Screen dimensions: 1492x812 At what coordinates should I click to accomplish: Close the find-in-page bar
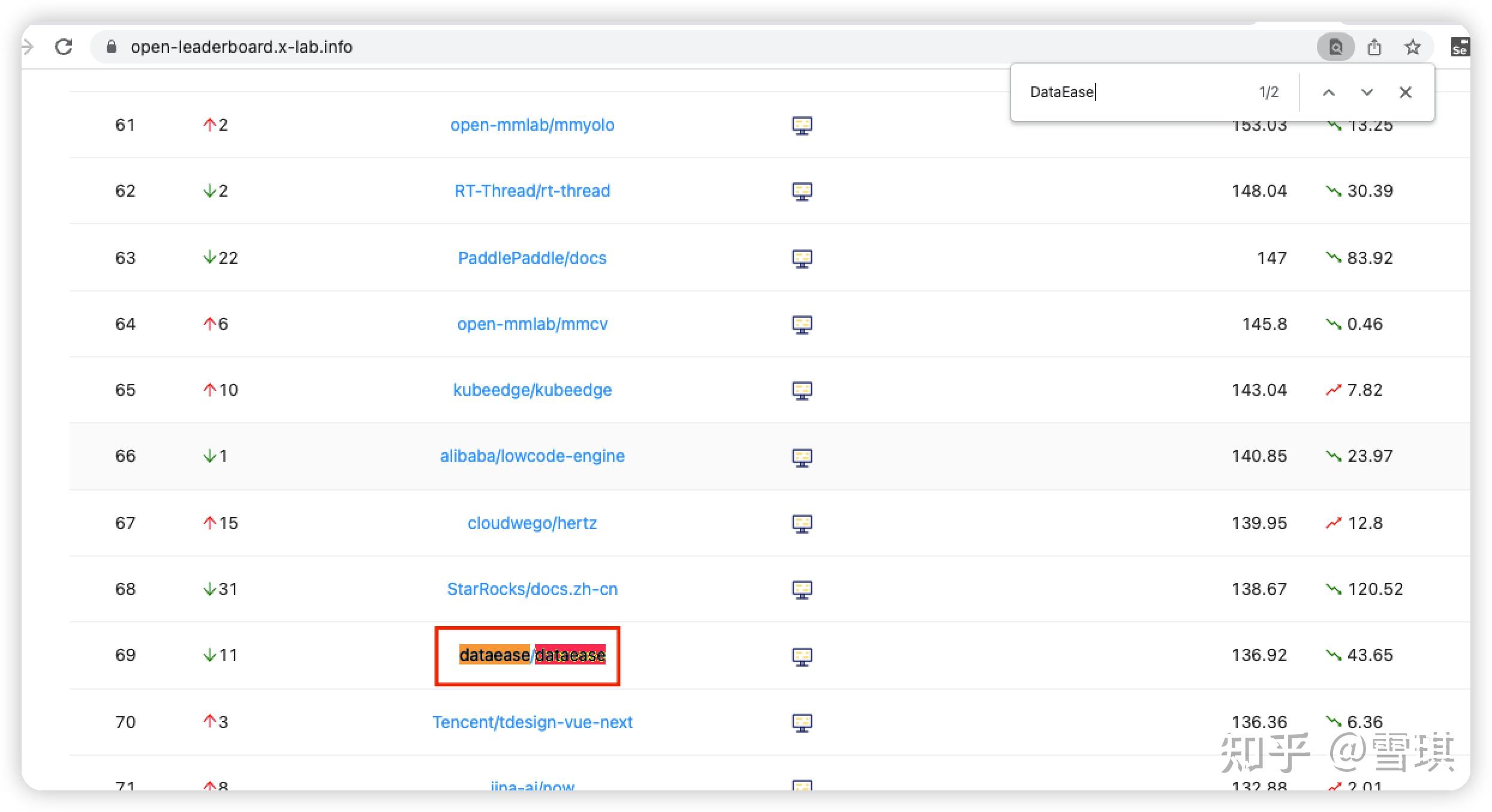[x=1406, y=92]
